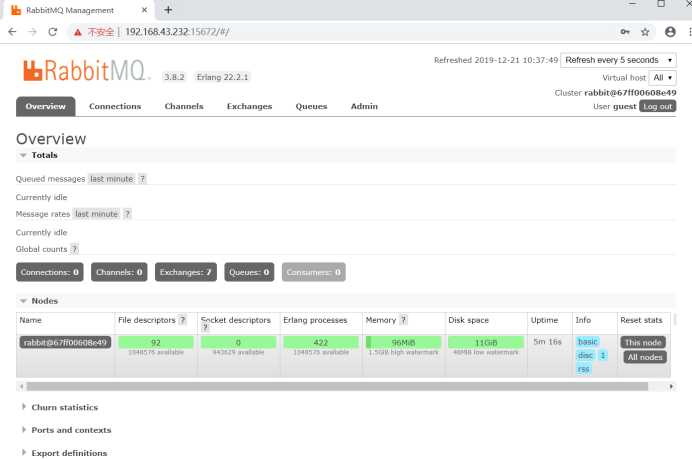
Task: Click the Socket descriptors 0 usage bar
Action: pos(238,342)
